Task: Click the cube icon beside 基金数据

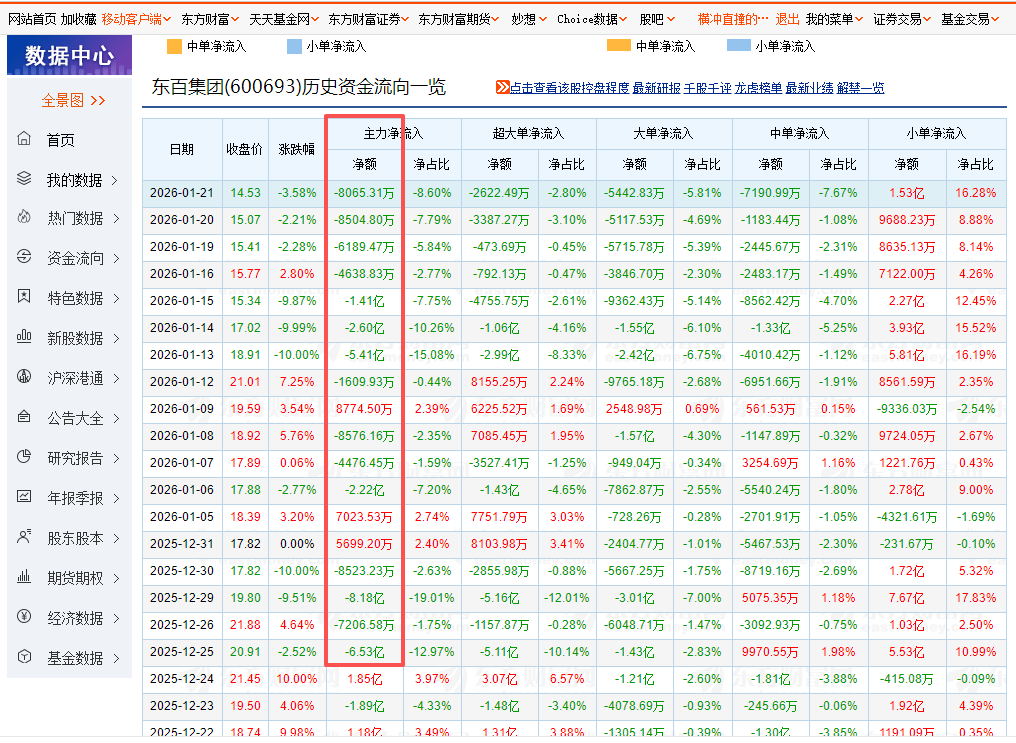Action: tap(24, 657)
